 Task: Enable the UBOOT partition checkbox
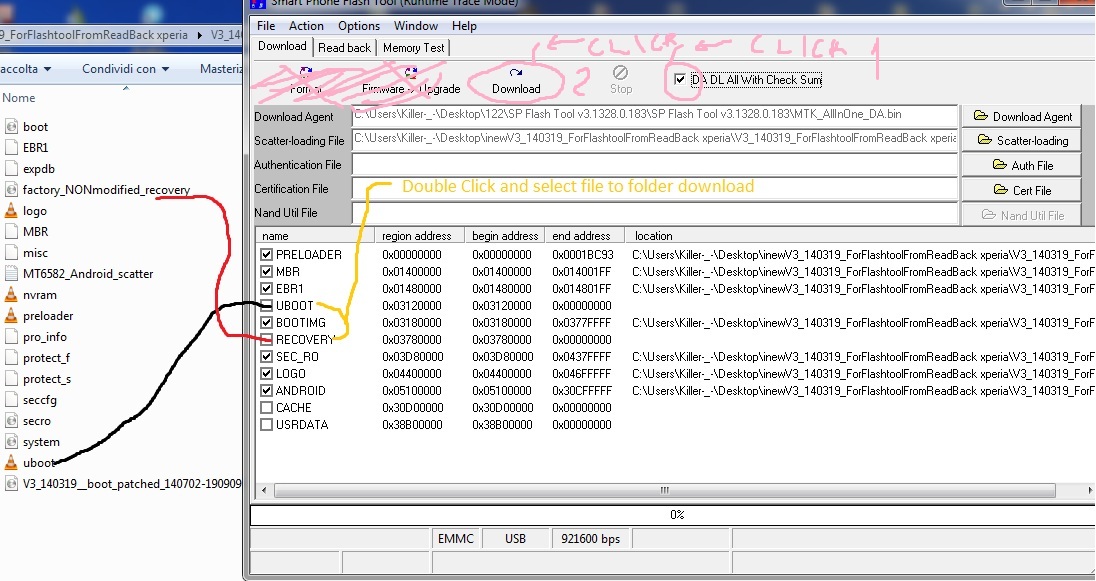(x=266, y=306)
